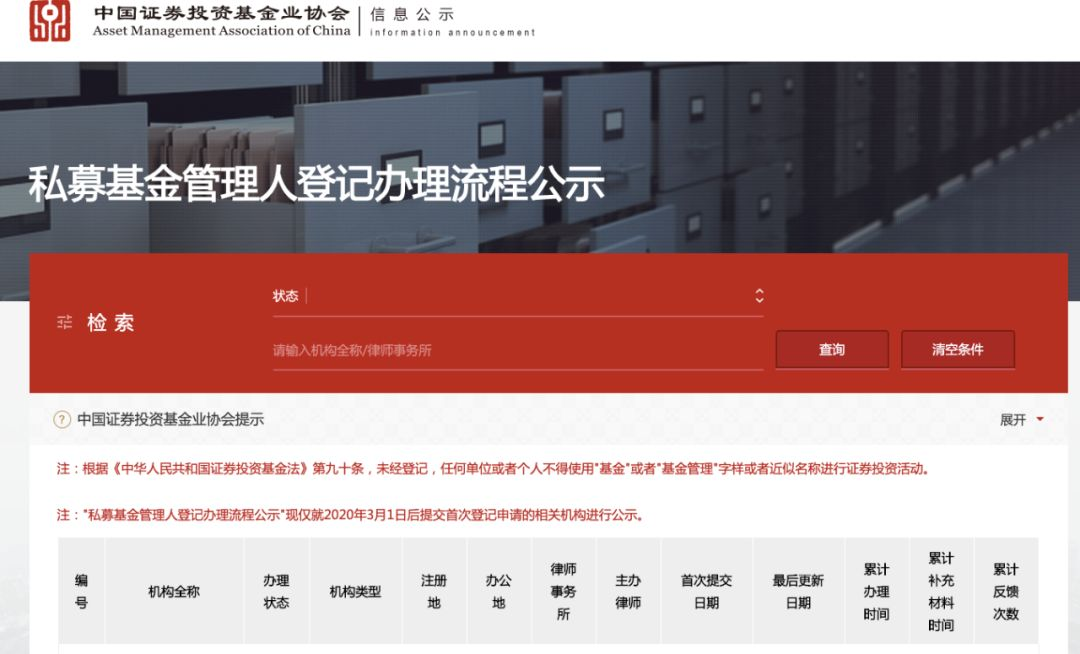Viewport: 1080px width, 654px height.
Task: Click the 信息公示 header link
Action: [x=411, y=15]
